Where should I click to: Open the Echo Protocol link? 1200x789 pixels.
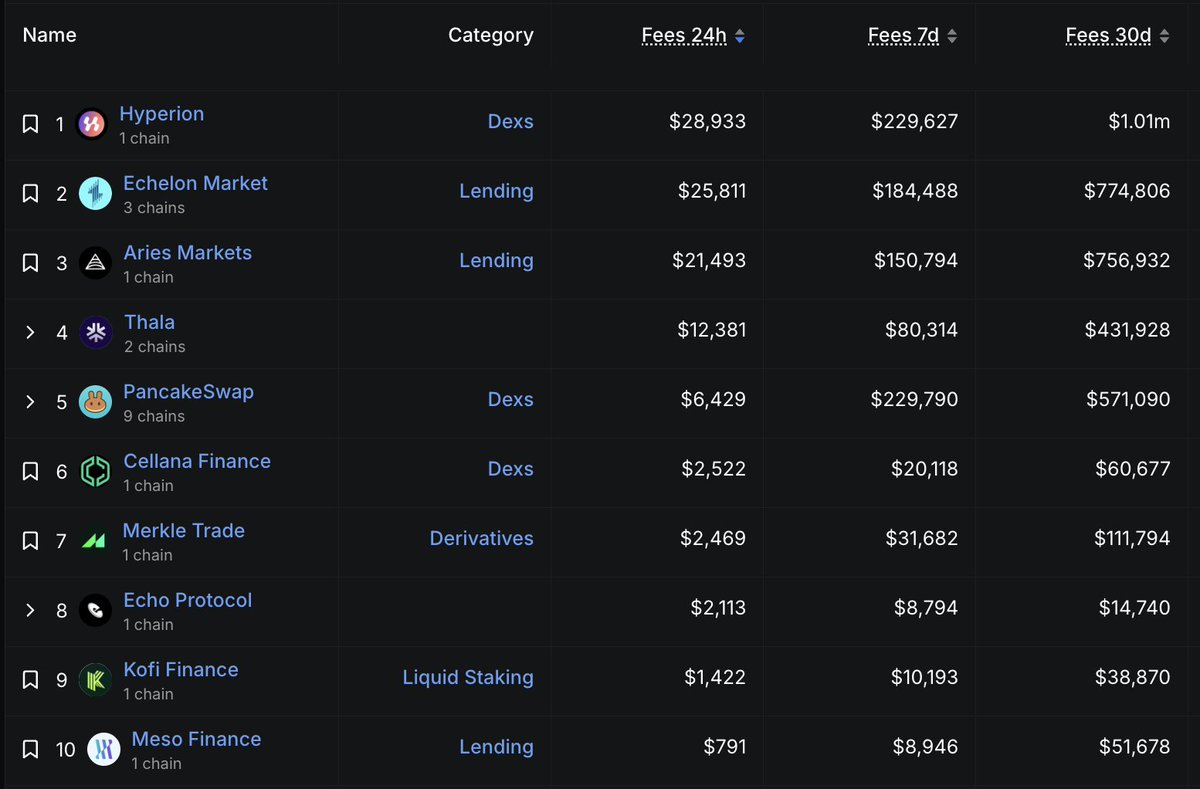[188, 600]
